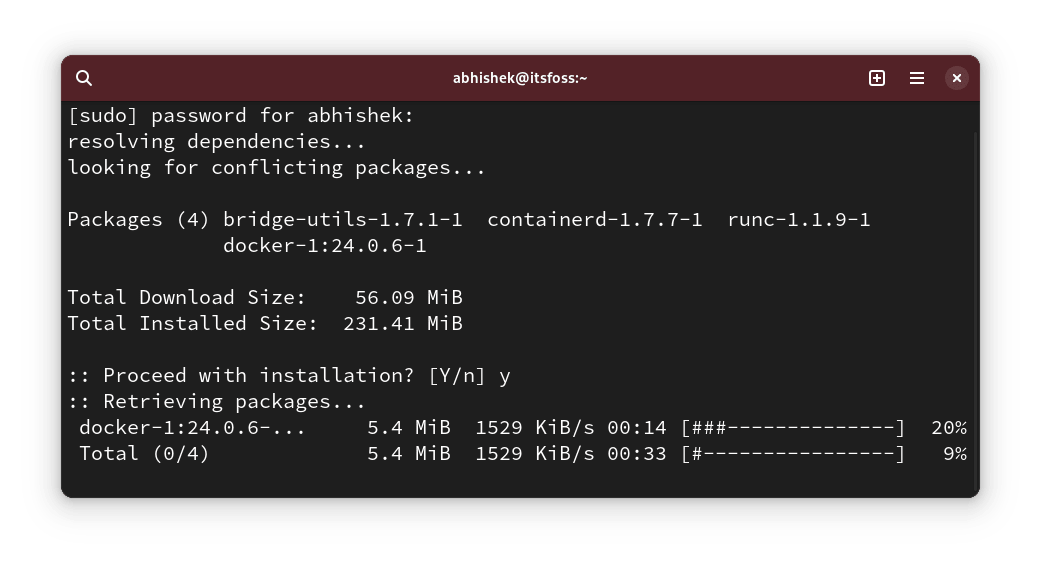Screen dimensions: 1041x565
Task: Click the docker download progress bar
Action: (x=793, y=428)
